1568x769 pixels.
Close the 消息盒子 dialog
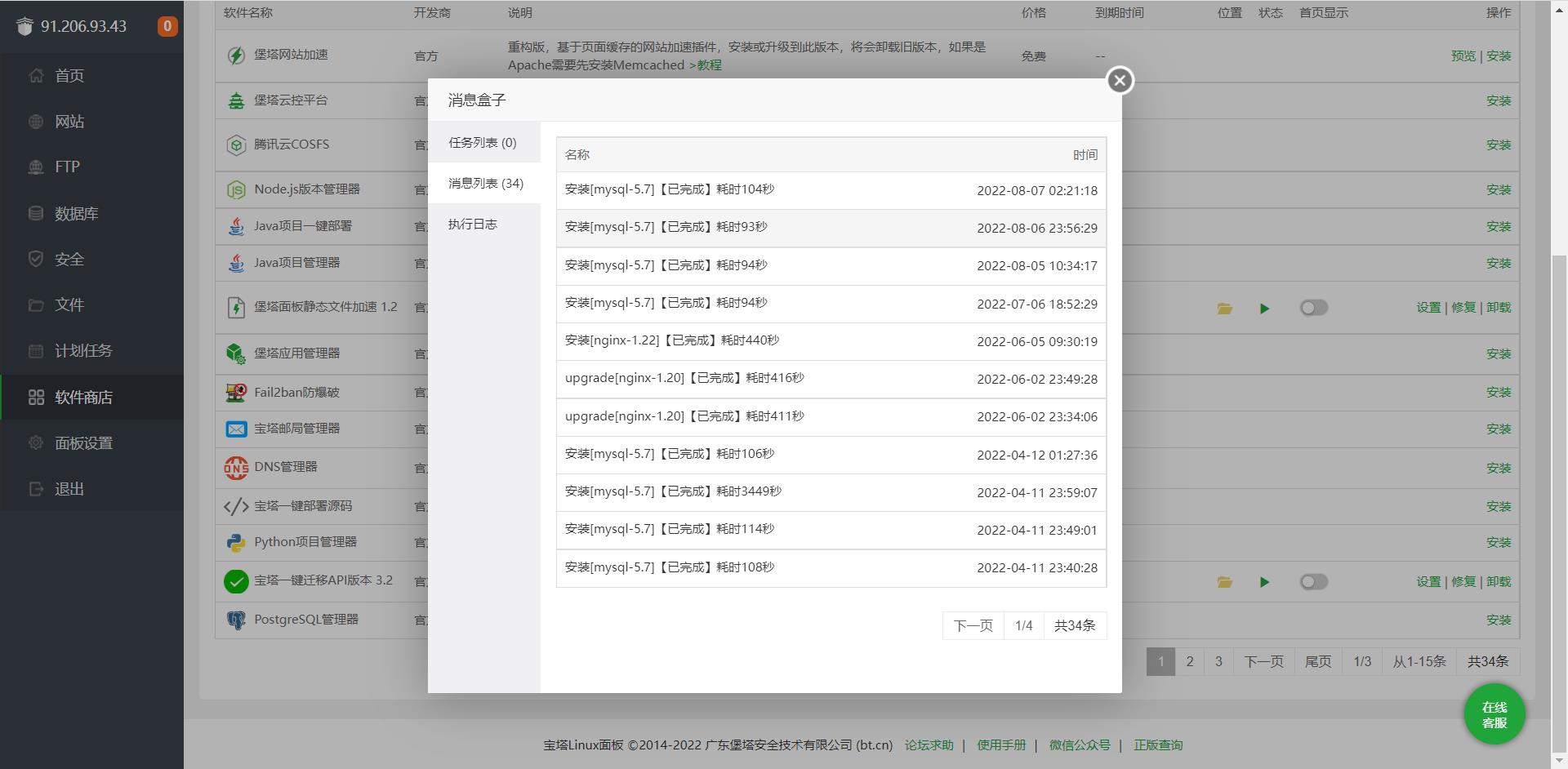pyautogui.click(x=1120, y=80)
